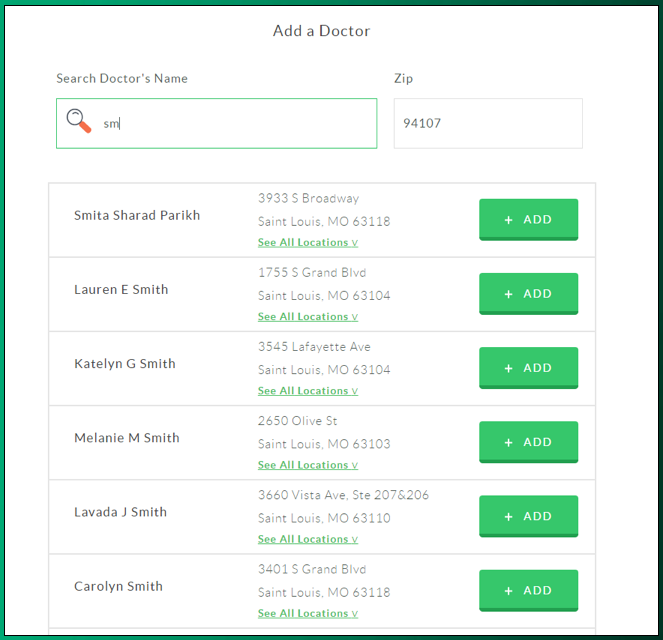This screenshot has height=640, width=663.
Task: Expand all locations for Smita Sharad Parikh
Action: click(x=307, y=242)
